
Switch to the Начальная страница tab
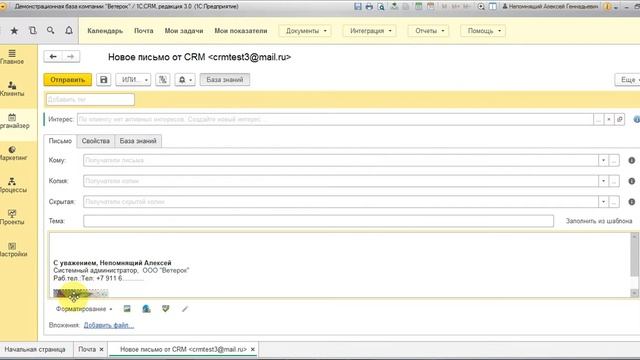click(35, 349)
